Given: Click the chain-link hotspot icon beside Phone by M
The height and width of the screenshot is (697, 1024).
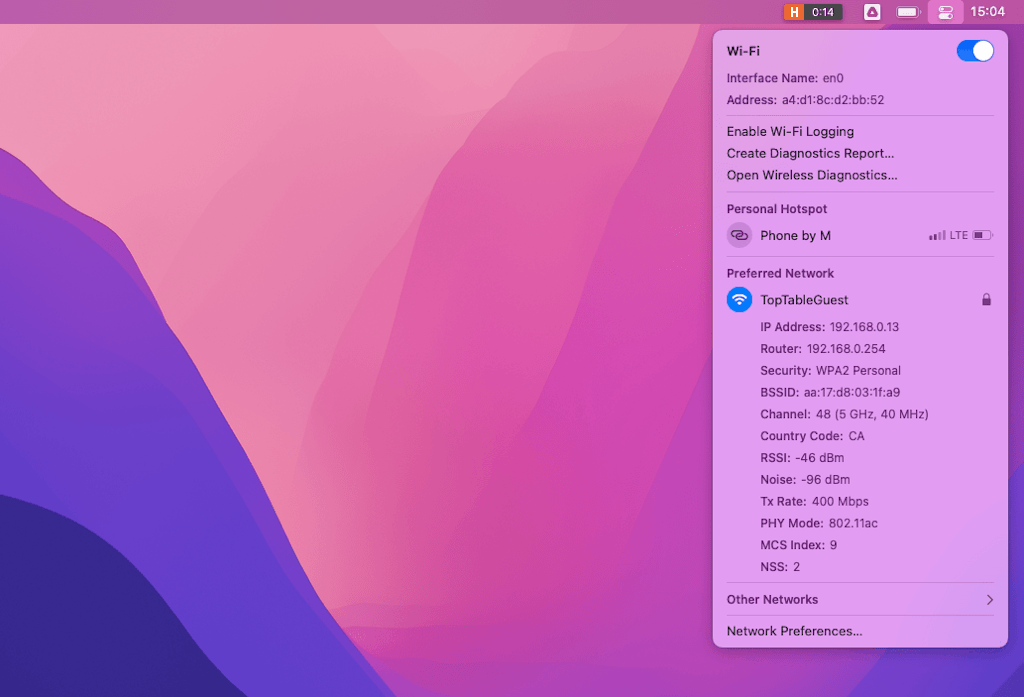Looking at the screenshot, I should 739,235.
